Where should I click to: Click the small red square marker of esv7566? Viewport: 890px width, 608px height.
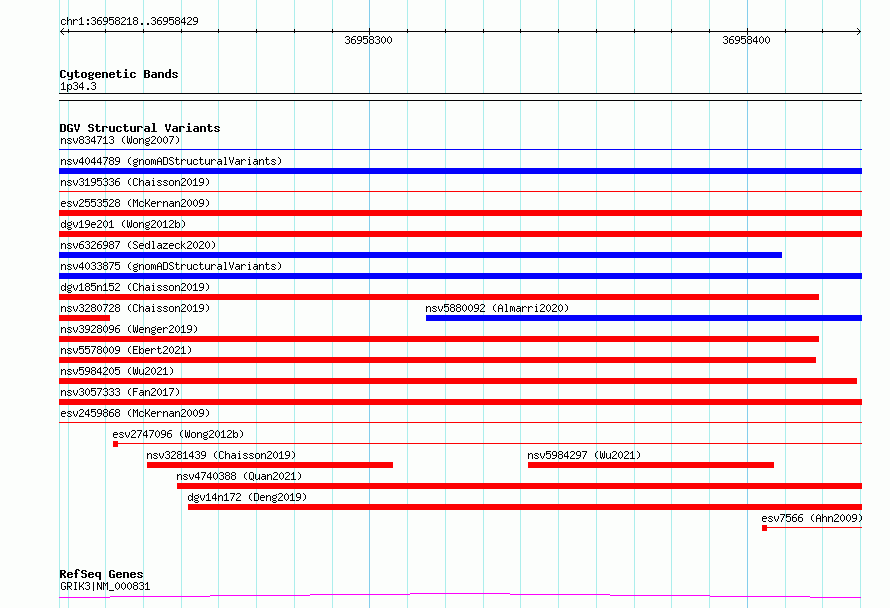tap(765, 528)
